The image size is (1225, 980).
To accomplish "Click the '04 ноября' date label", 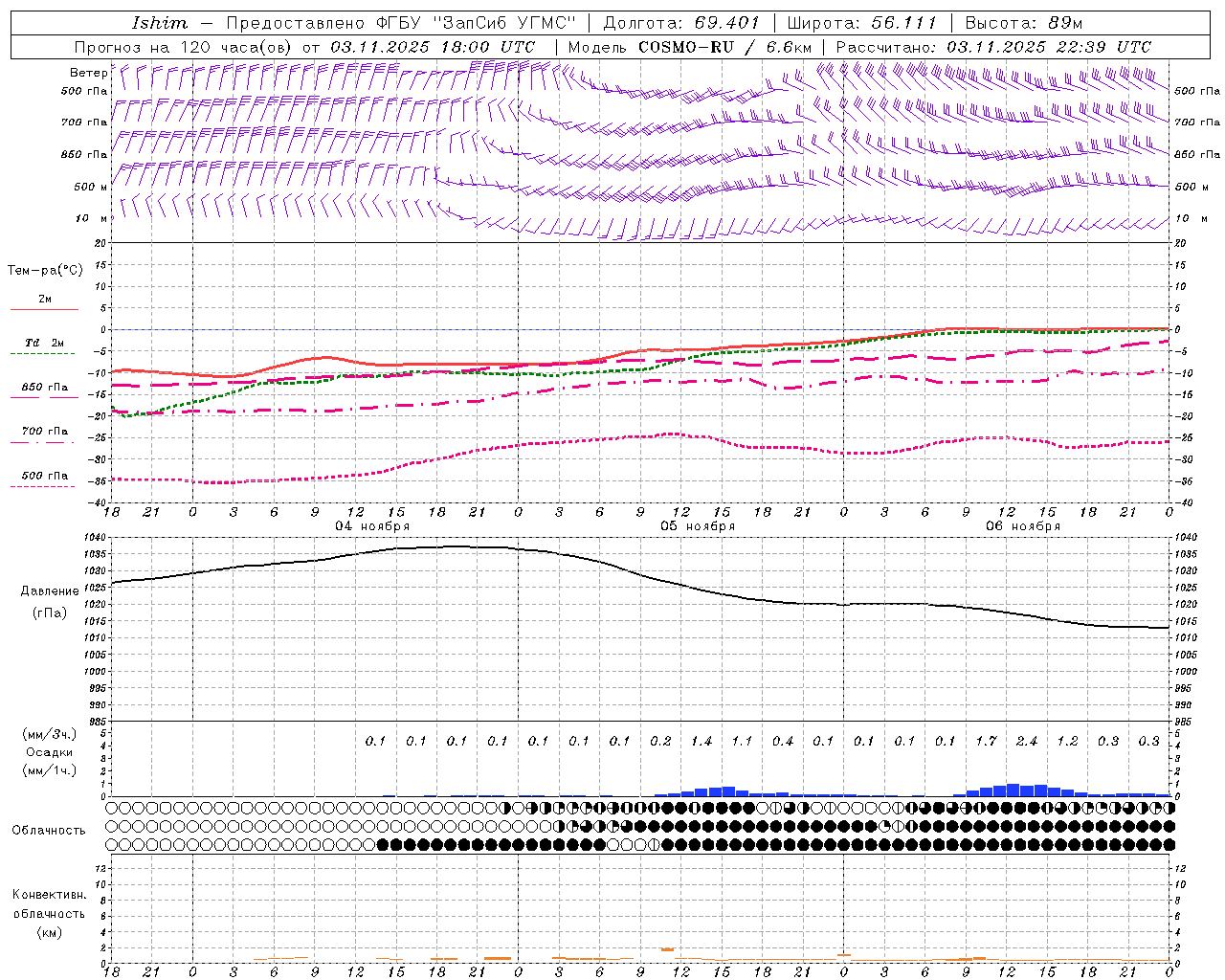I will pyautogui.click(x=372, y=526).
